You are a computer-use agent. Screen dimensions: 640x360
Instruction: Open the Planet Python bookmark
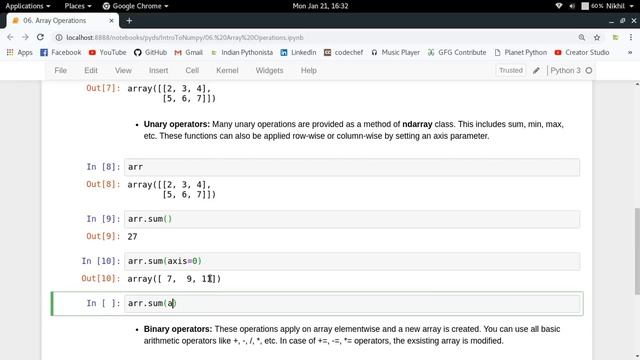click(x=520, y=52)
